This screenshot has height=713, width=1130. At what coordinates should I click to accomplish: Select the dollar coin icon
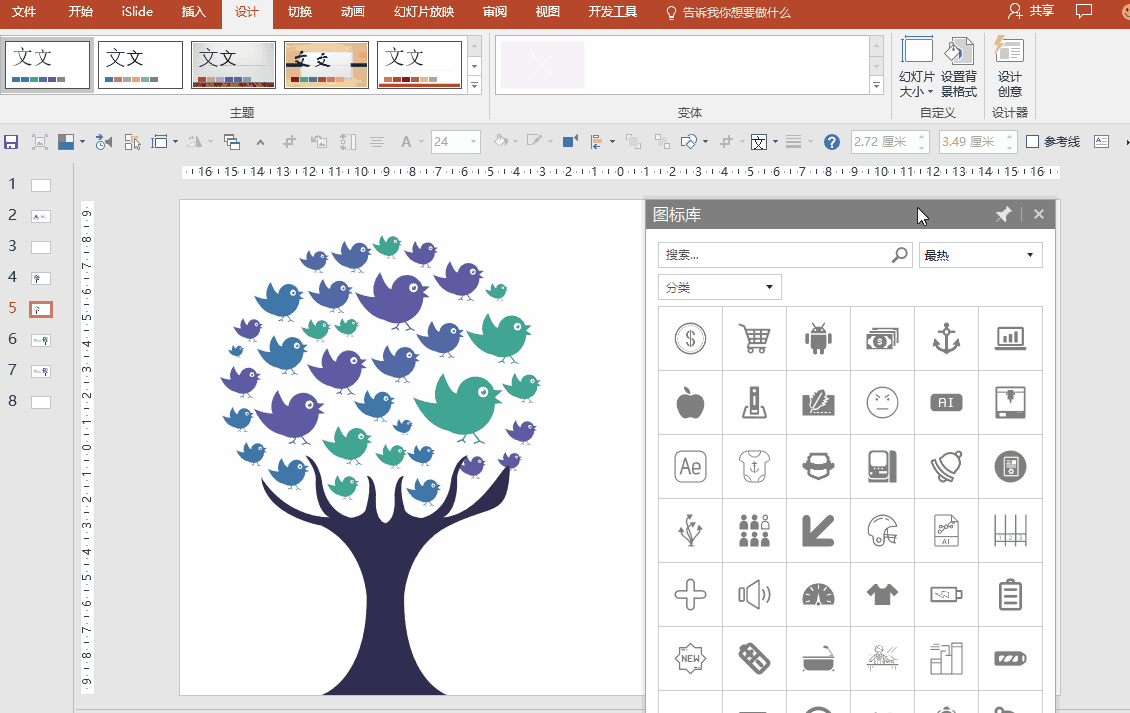[690, 339]
